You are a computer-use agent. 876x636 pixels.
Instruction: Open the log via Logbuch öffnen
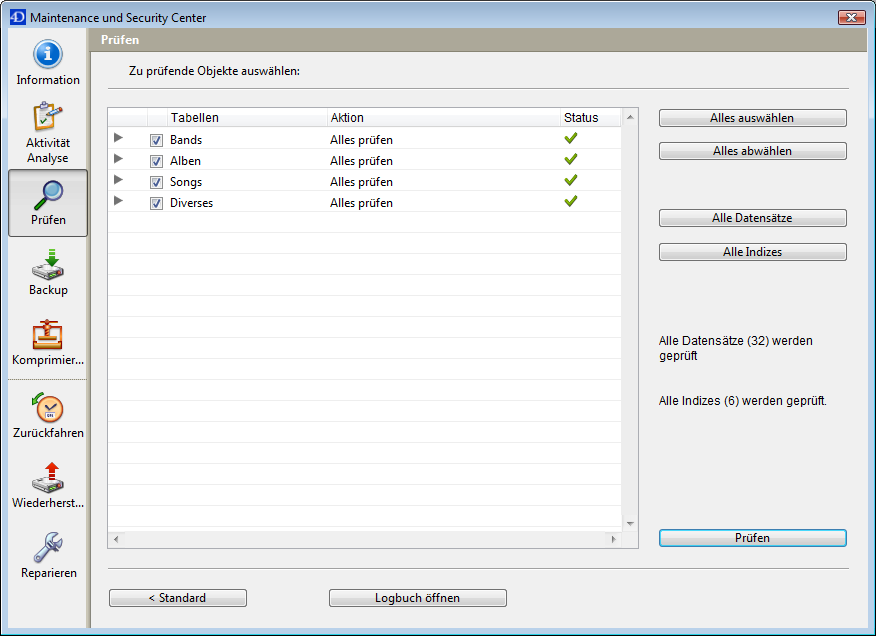[x=418, y=598]
